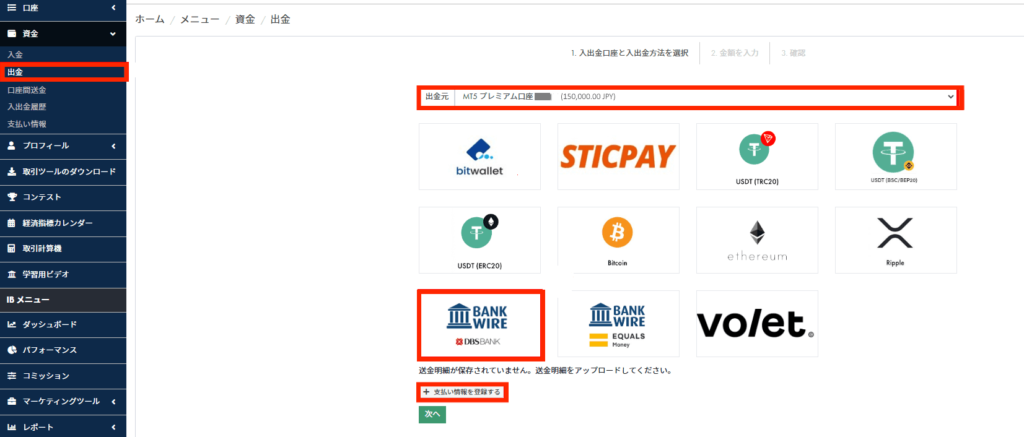Screen dimensions: 1024x437
Task: Click the メニュー breadcrumb link
Action: [x=200, y=20]
